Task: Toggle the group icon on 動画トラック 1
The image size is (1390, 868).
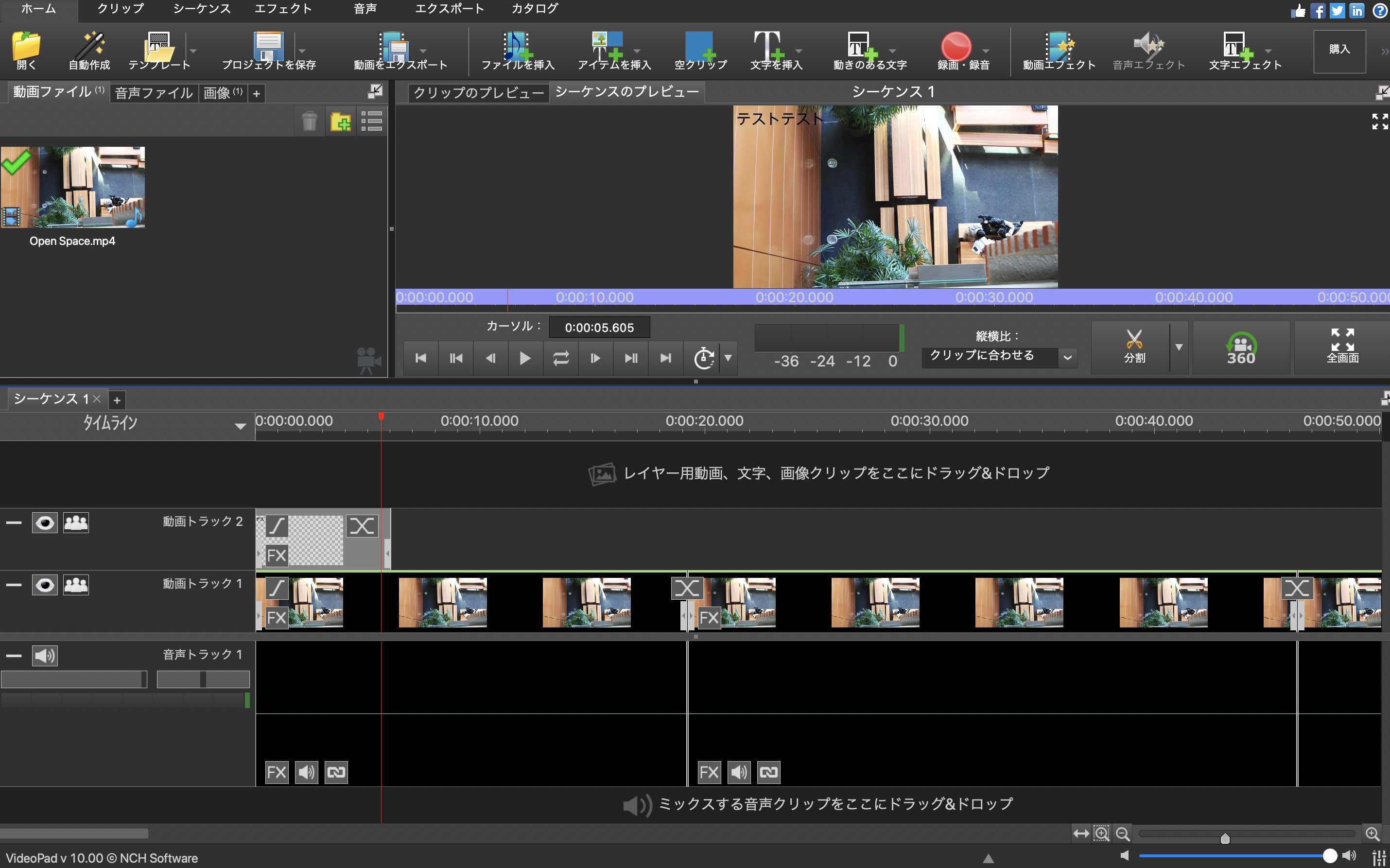Action: pos(76,585)
